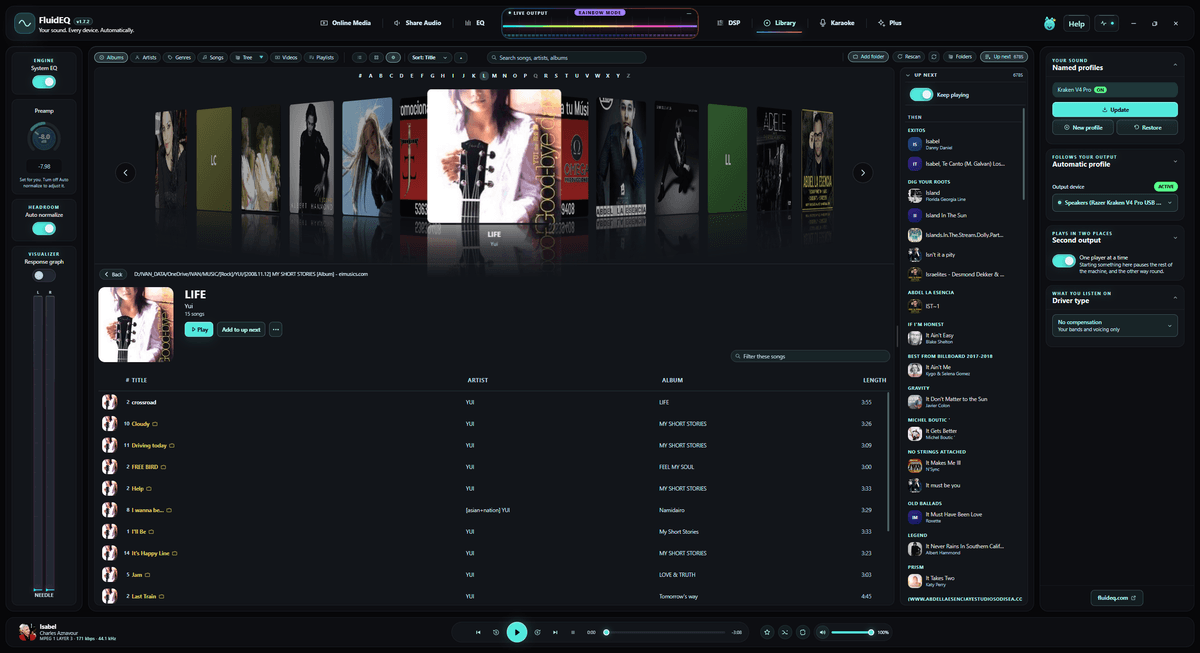Click the refresh icon next to Rescan
This screenshot has height=653, width=1200.
(x=934, y=57)
